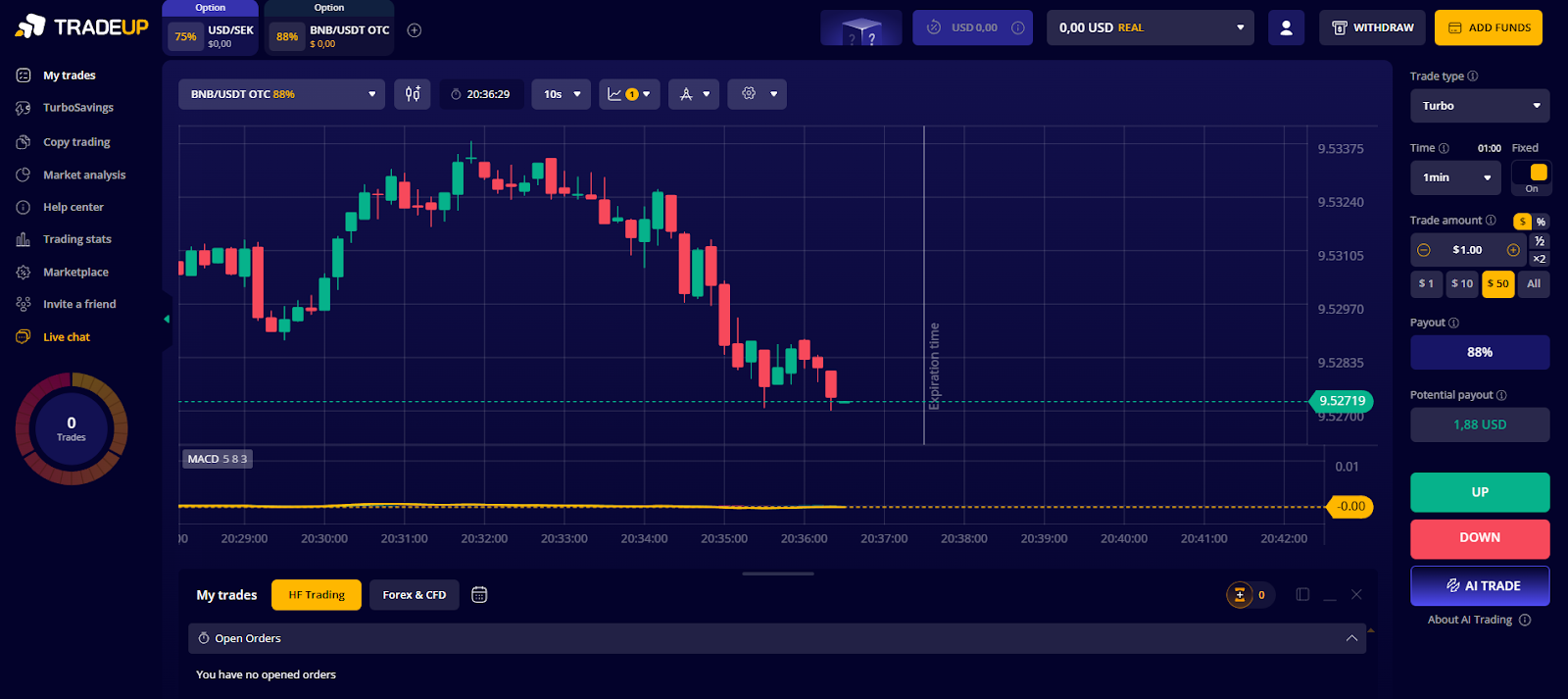Open the About AI Trading link
1568x699 pixels.
point(1470,620)
